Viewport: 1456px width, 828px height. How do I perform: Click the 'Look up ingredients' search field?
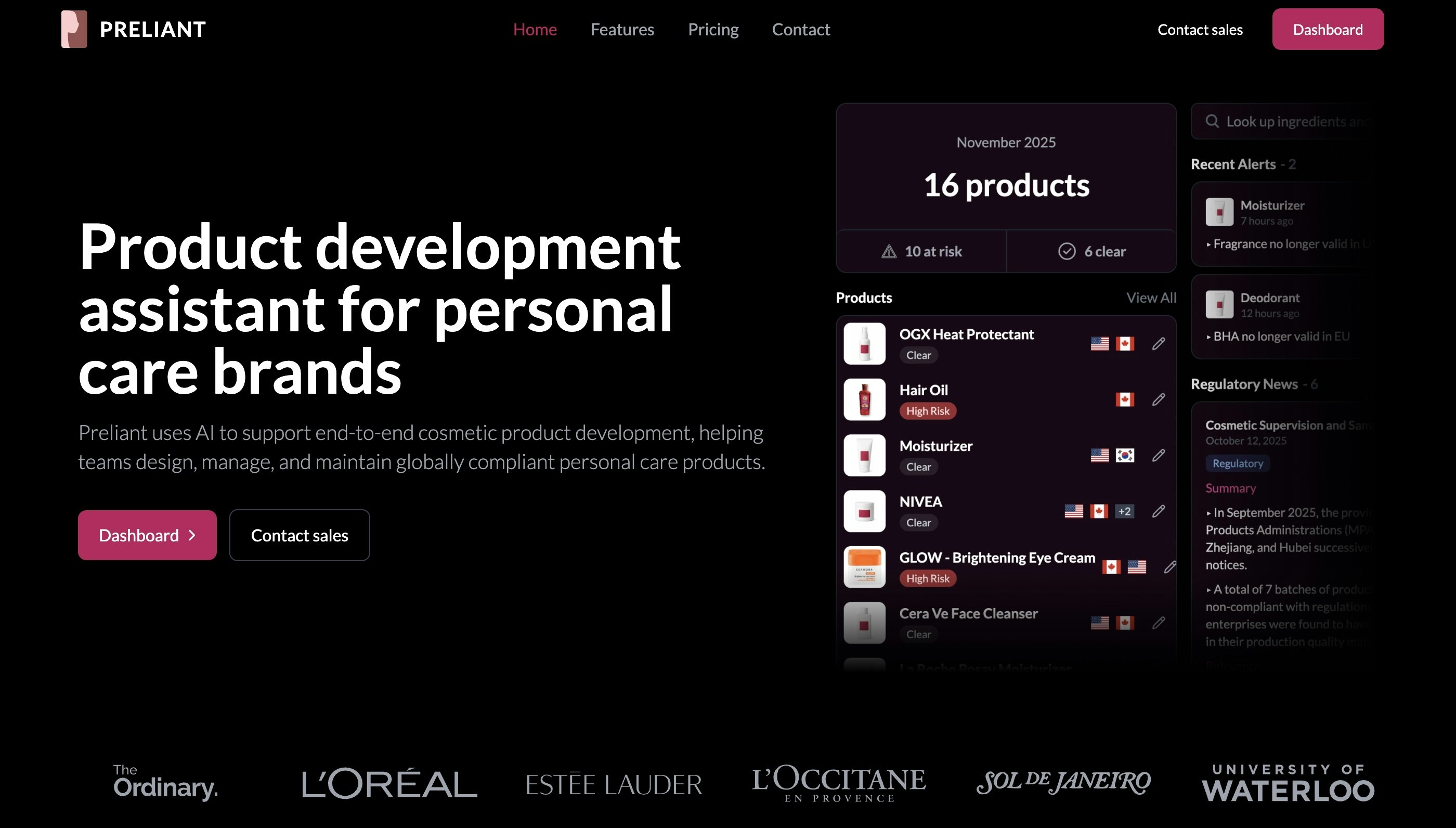click(x=1296, y=121)
